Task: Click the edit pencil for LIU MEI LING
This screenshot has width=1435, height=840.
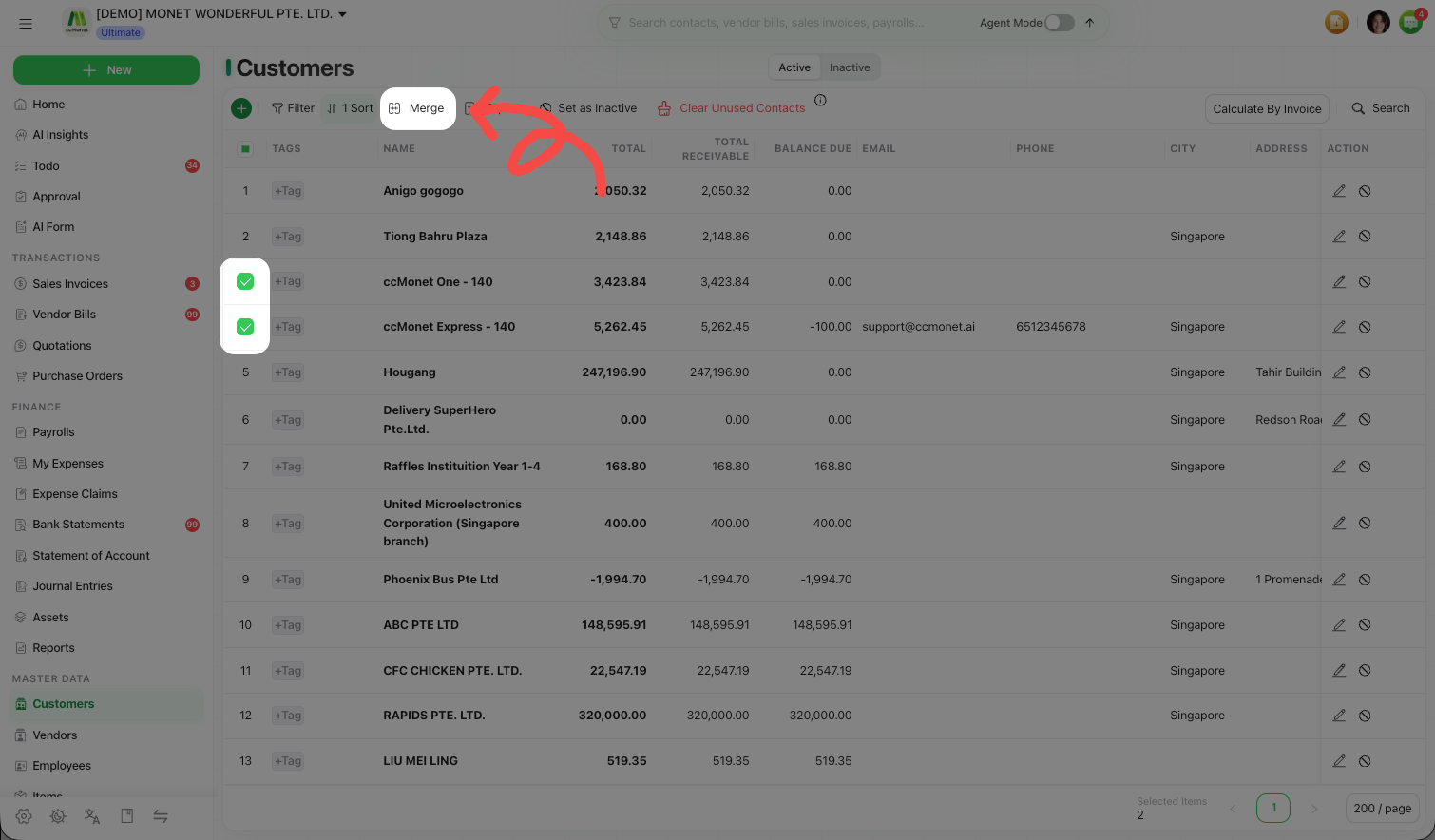Action: 1339,761
